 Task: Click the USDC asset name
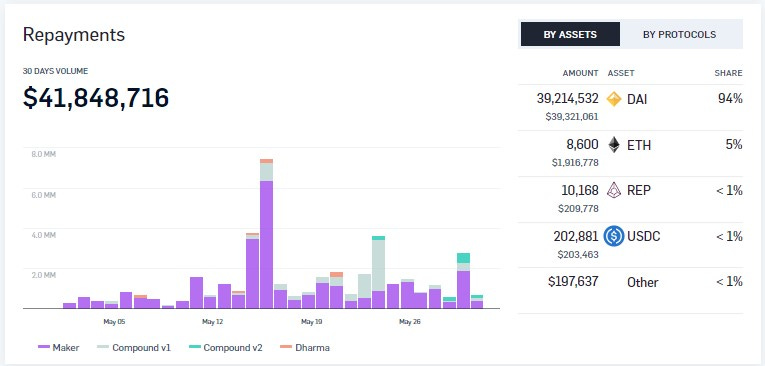(x=644, y=237)
